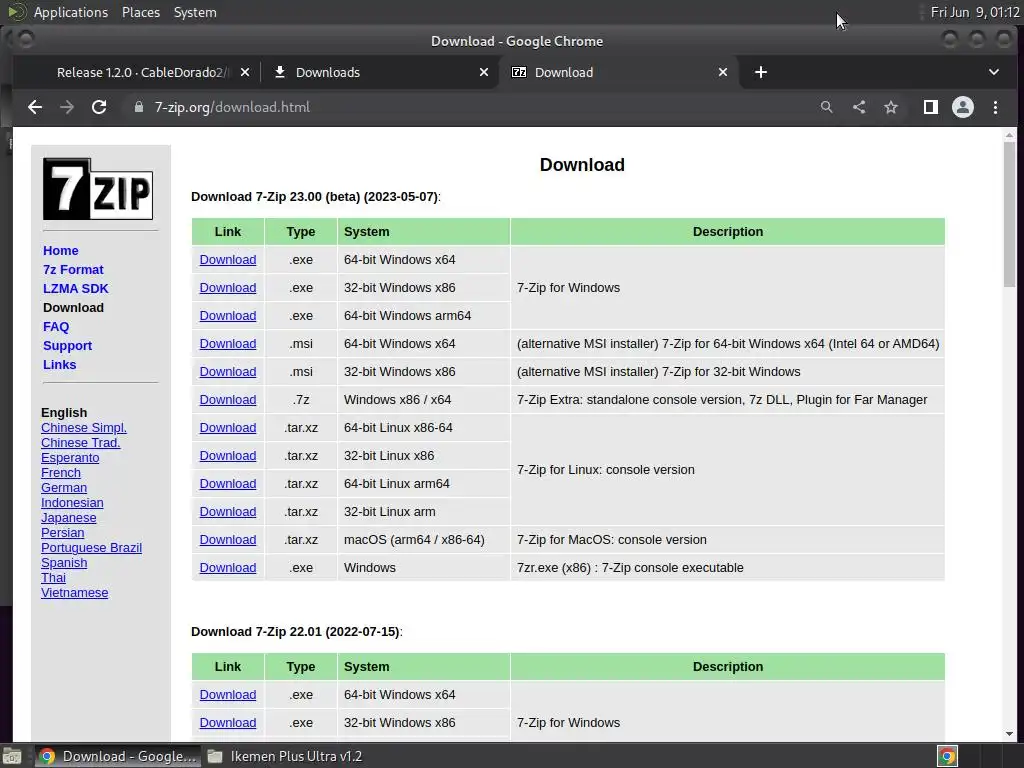
Task: Download 23.00 .exe for 64-bit Windows x64
Action: pos(228,260)
